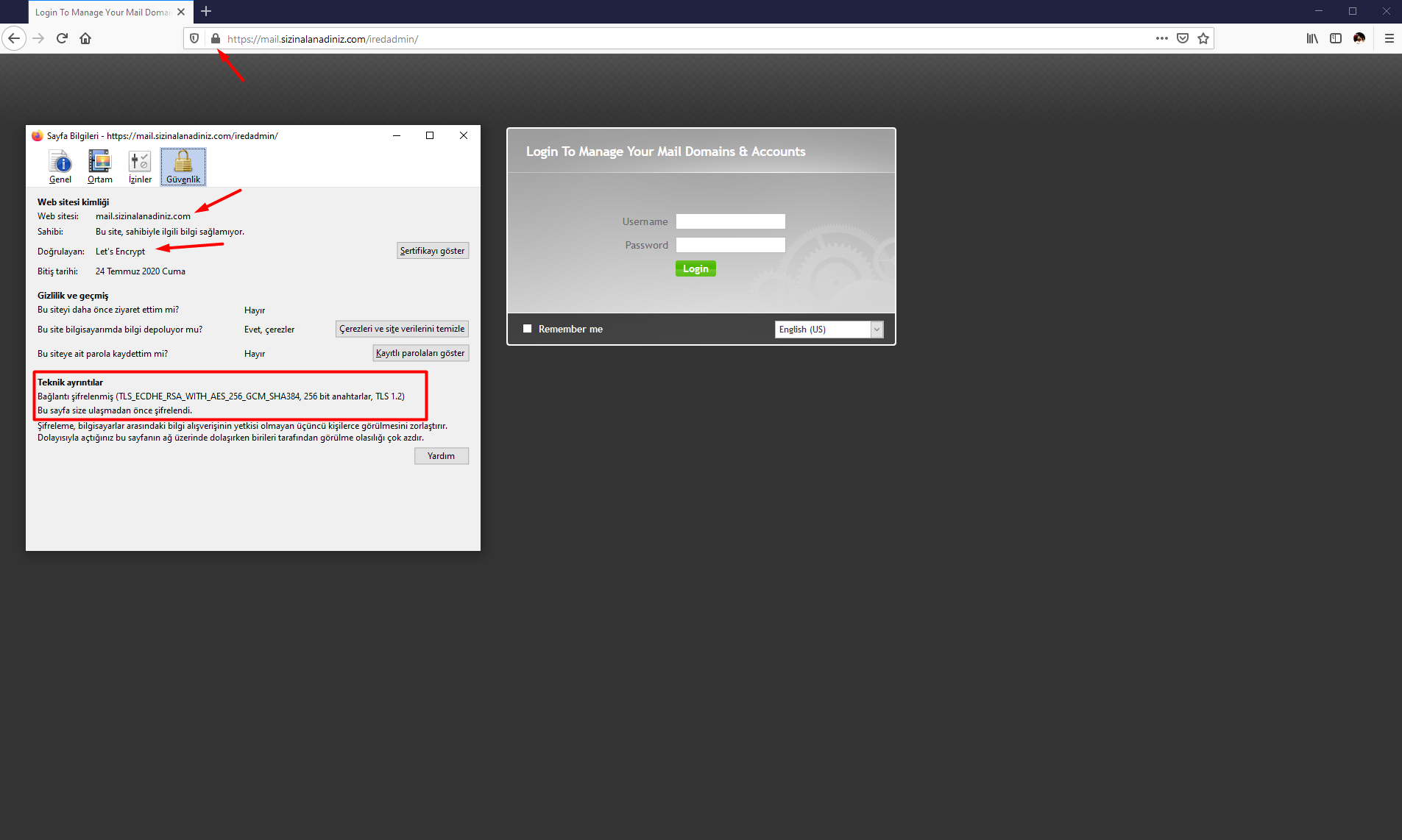Click the Firefox icon in dialog title

pyautogui.click(x=38, y=135)
